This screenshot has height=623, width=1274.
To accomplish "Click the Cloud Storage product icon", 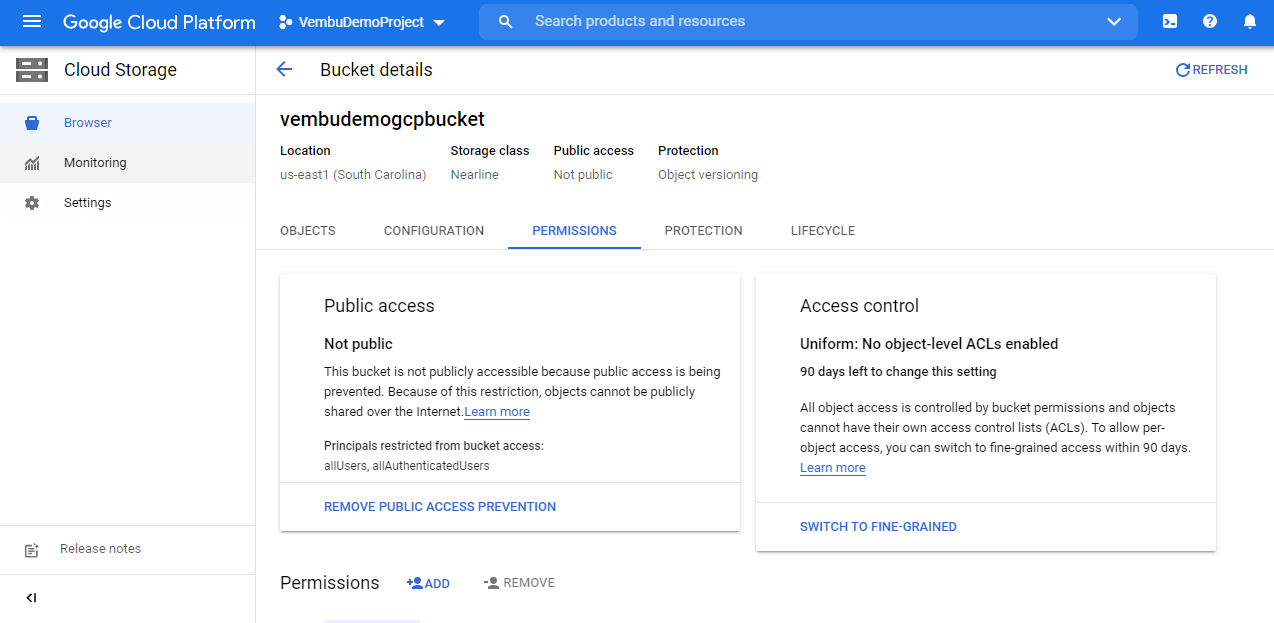I will click(x=32, y=70).
